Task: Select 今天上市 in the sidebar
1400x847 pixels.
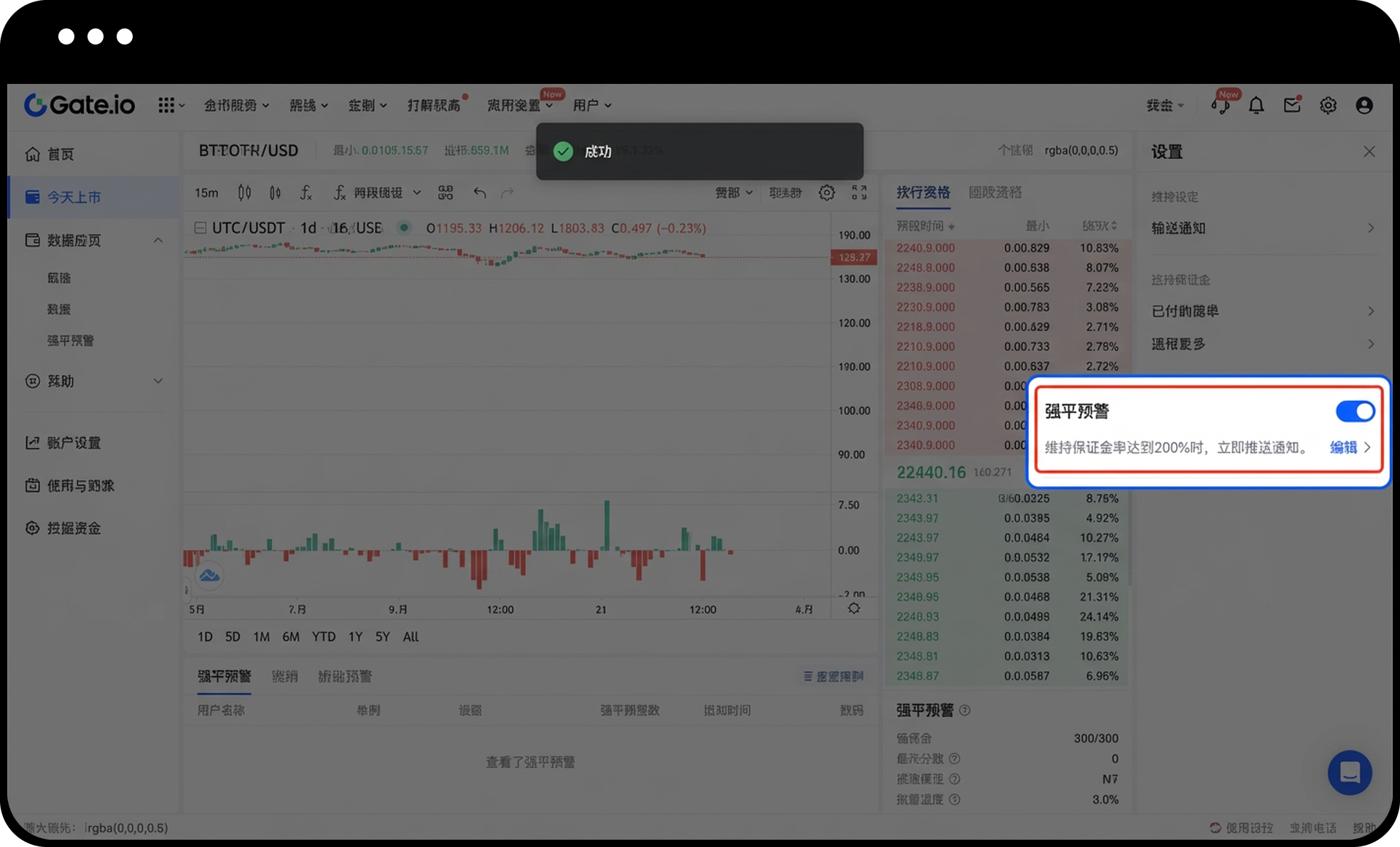Action: pyautogui.click(x=95, y=197)
